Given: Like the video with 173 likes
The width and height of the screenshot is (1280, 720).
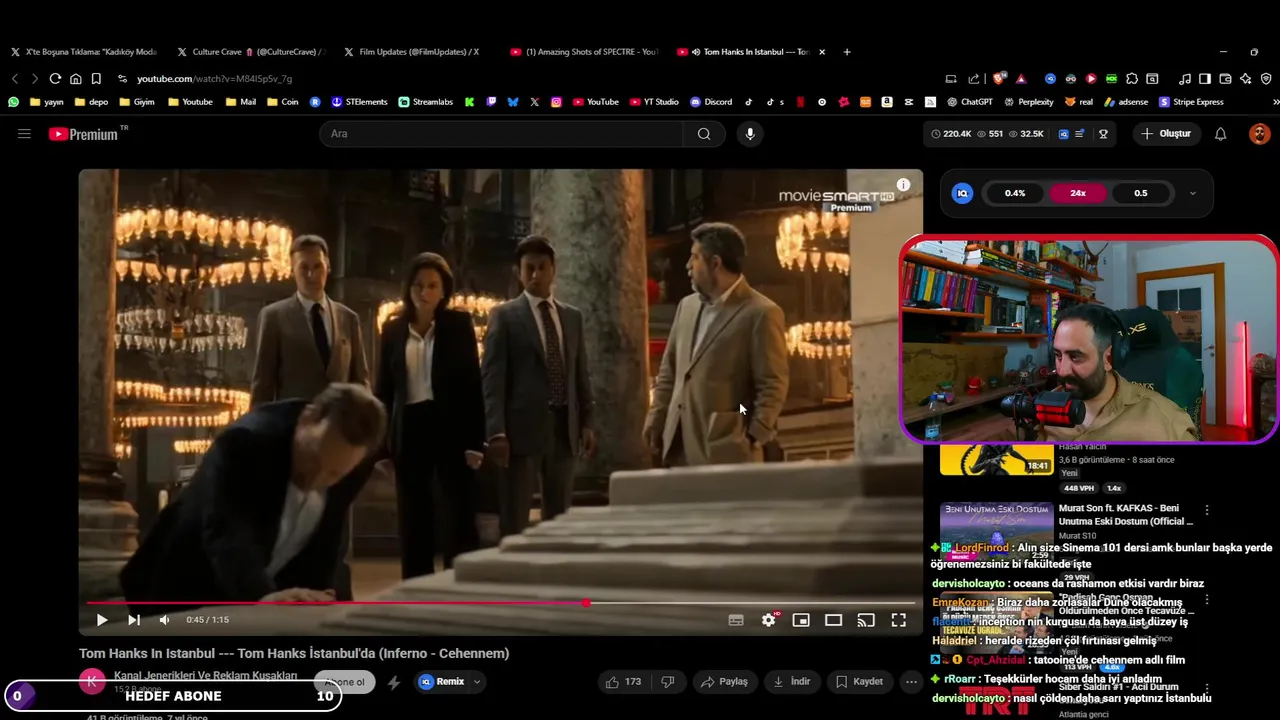Looking at the screenshot, I should (622, 681).
